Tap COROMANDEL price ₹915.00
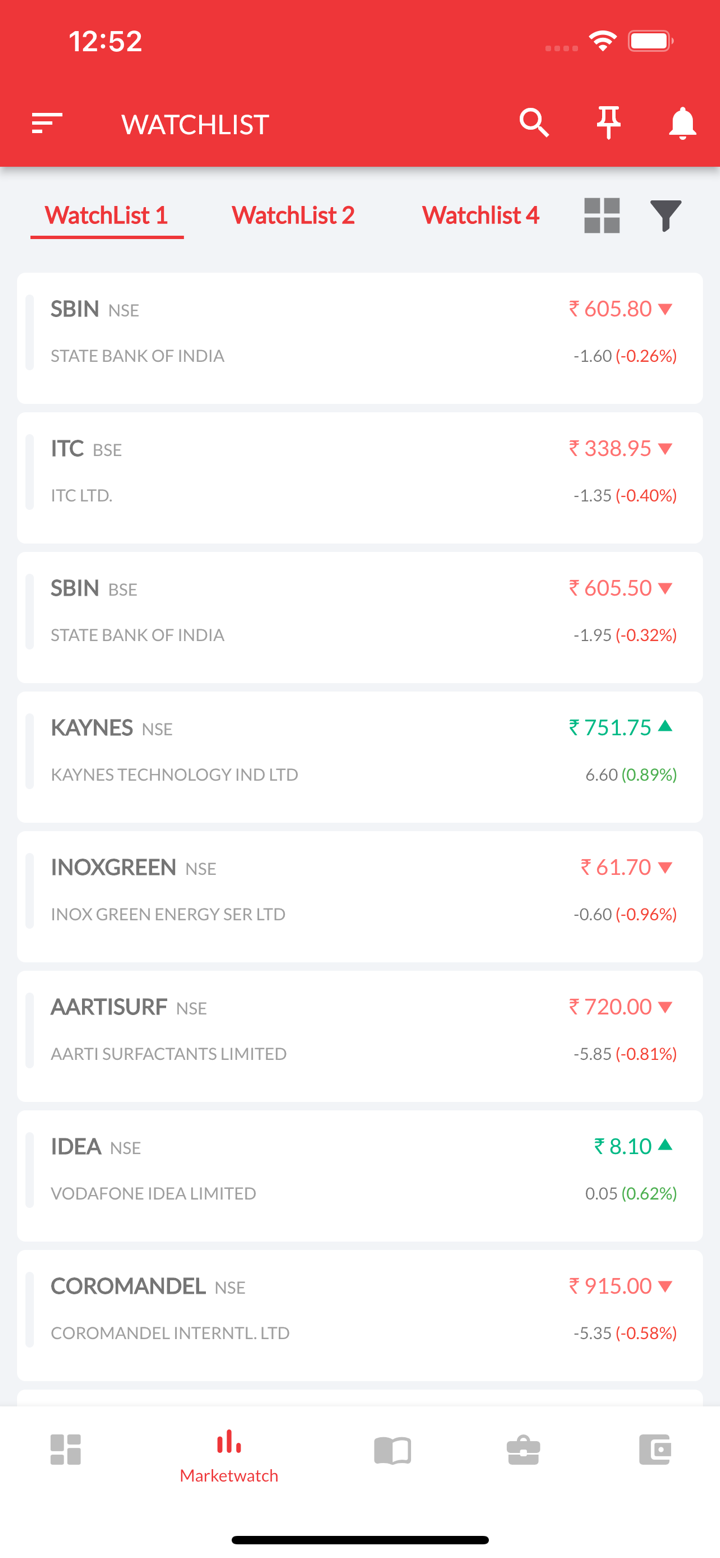The width and height of the screenshot is (720, 1558). [610, 1285]
